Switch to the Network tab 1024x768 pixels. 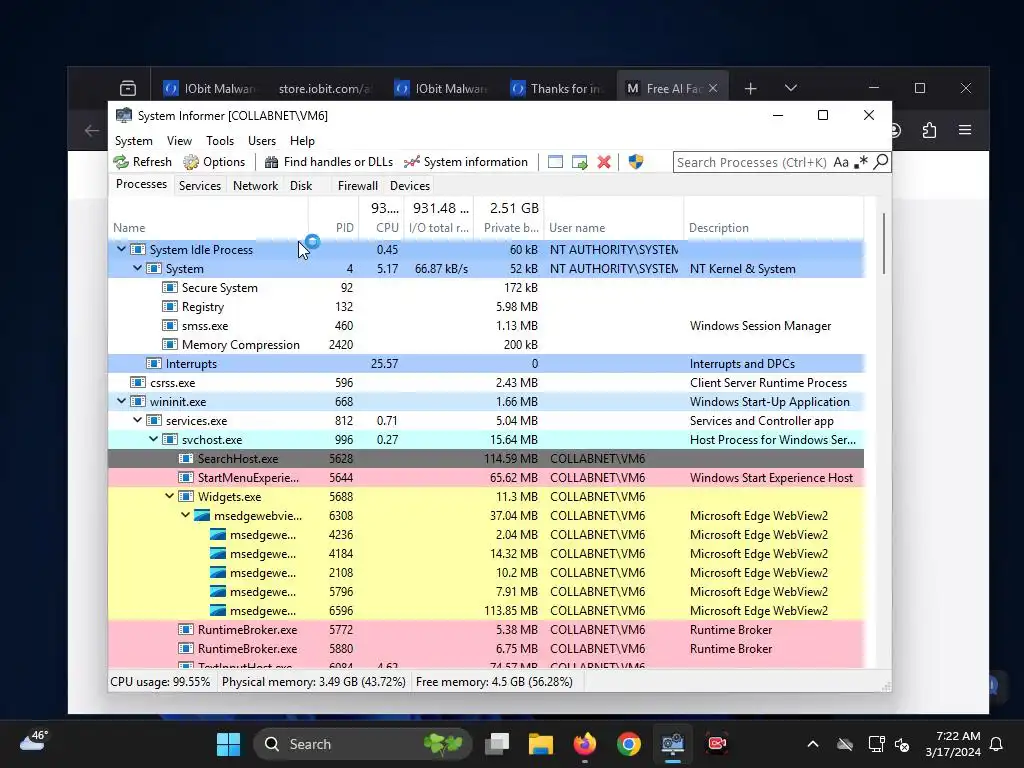point(255,185)
